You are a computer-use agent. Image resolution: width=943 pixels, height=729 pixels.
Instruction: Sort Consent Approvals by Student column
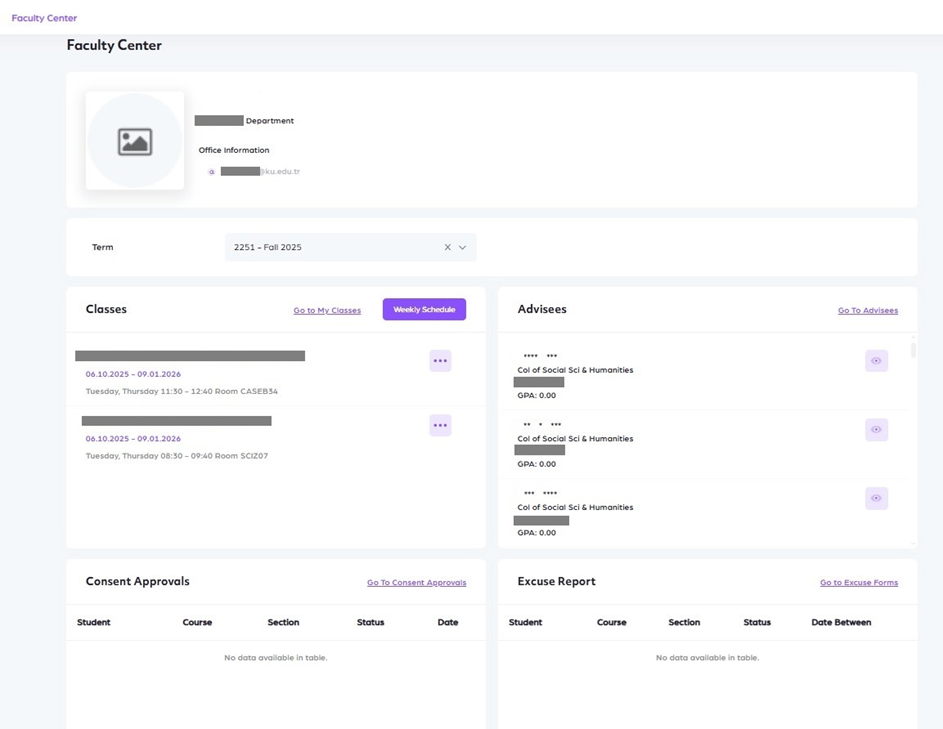click(x=94, y=622)
